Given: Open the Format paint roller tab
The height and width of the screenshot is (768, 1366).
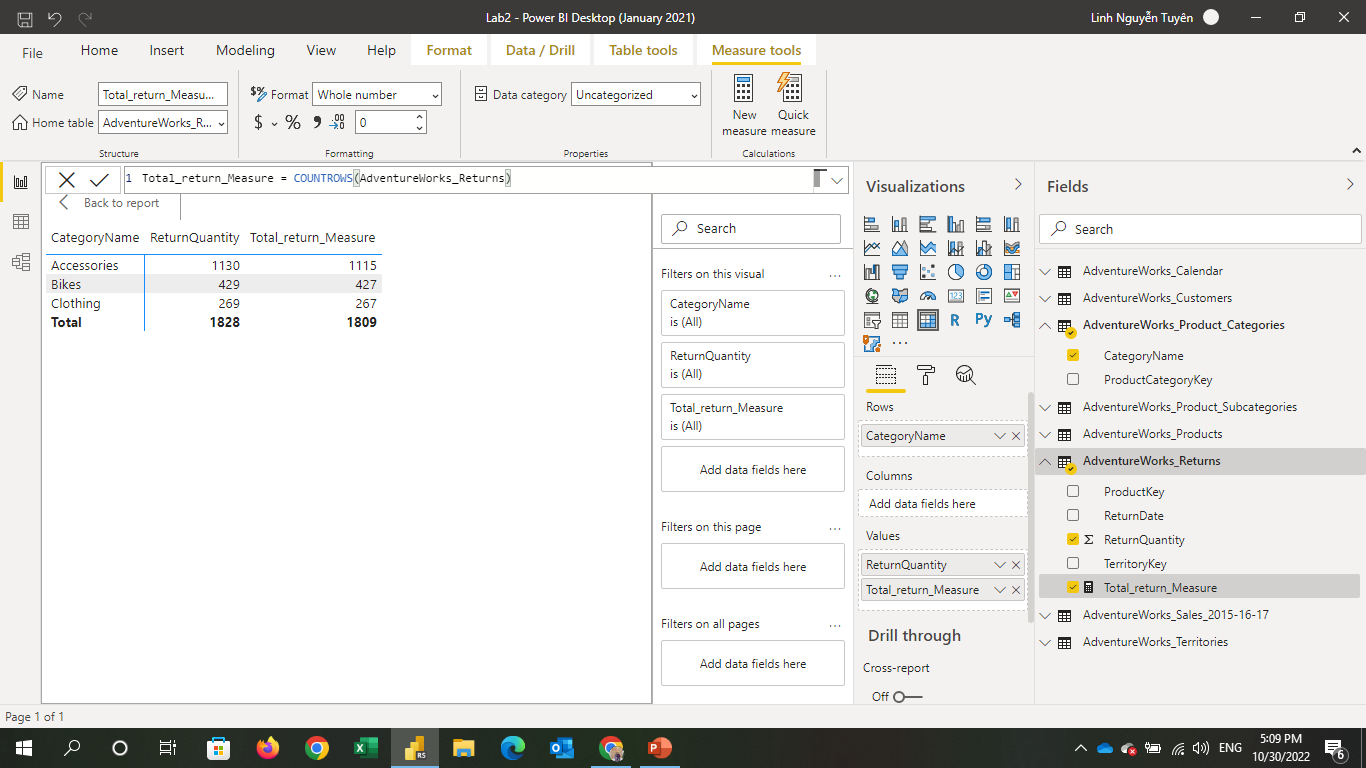Looking at the screenshot, I should pos(926,375).
